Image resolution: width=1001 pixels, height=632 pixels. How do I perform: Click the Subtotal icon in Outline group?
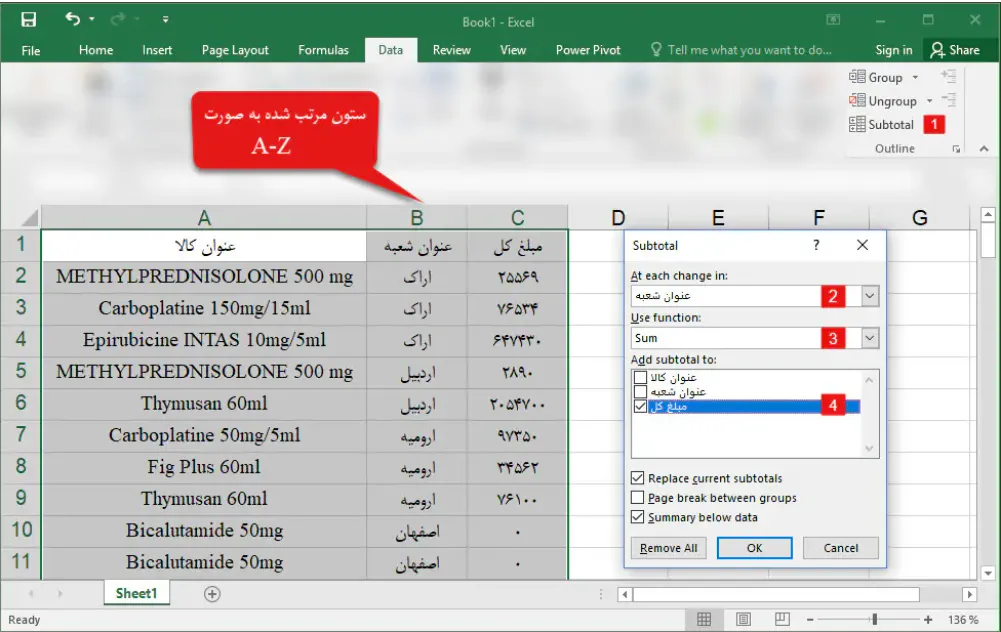point(857,125)
